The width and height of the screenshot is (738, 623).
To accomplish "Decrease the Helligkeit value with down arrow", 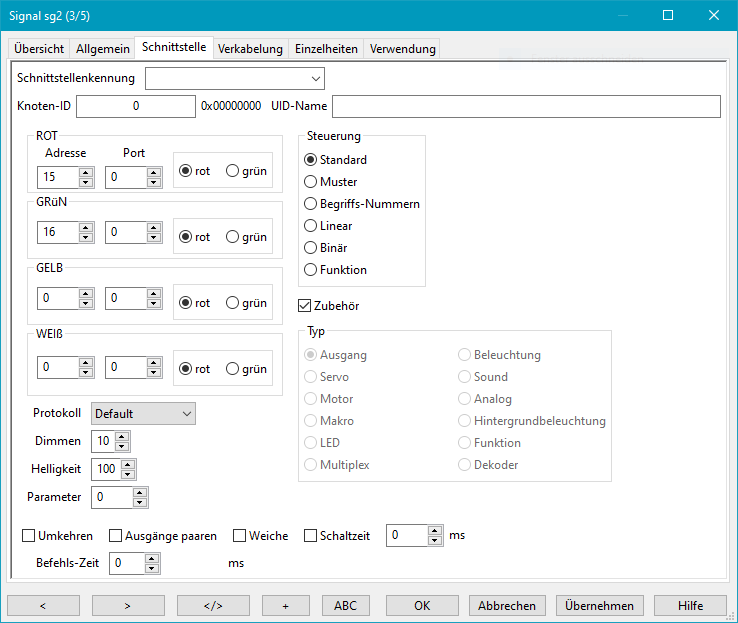I will tap(128, 474).
